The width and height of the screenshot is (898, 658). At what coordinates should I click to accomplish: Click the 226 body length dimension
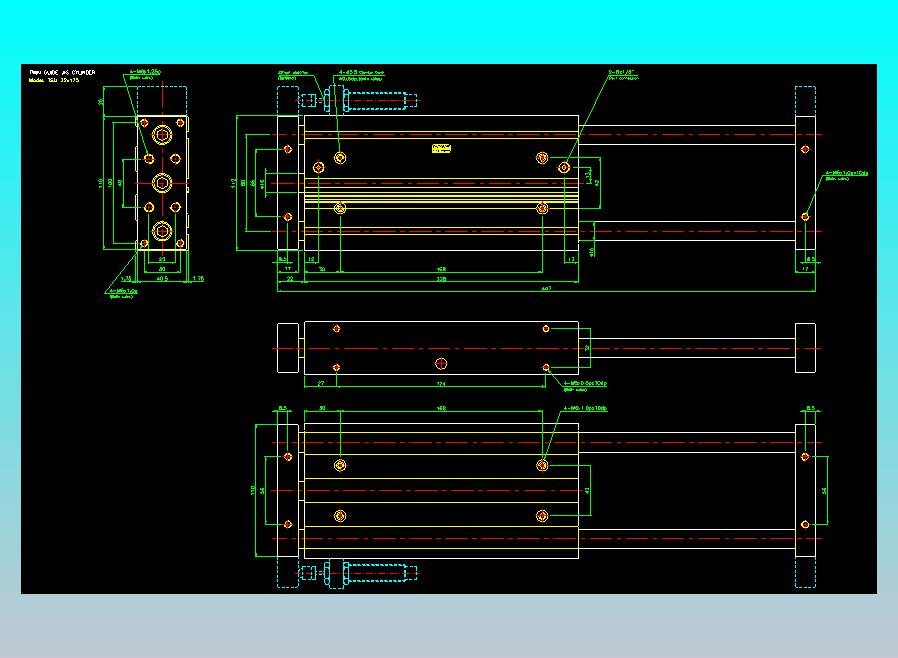(x=442, y=279)
